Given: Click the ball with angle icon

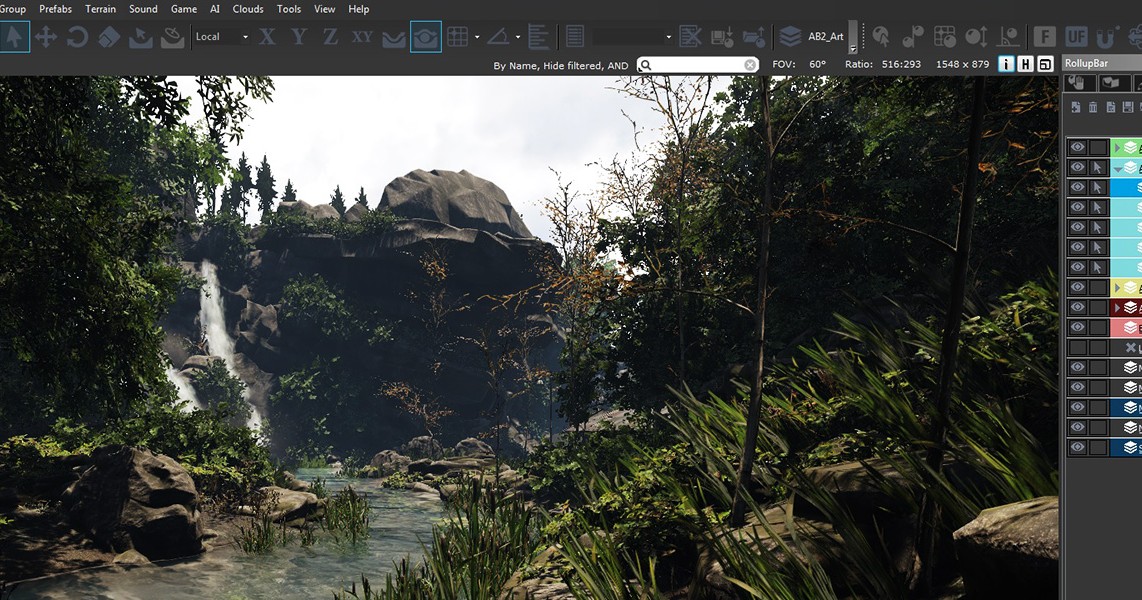Looking at the screenshot, I should coord(1009,36).
